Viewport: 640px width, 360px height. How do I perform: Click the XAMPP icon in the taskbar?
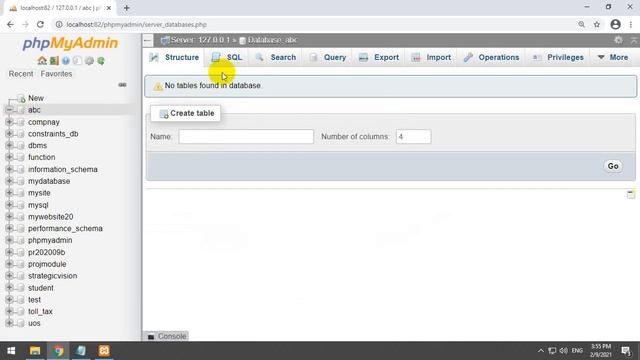point(104,351)
